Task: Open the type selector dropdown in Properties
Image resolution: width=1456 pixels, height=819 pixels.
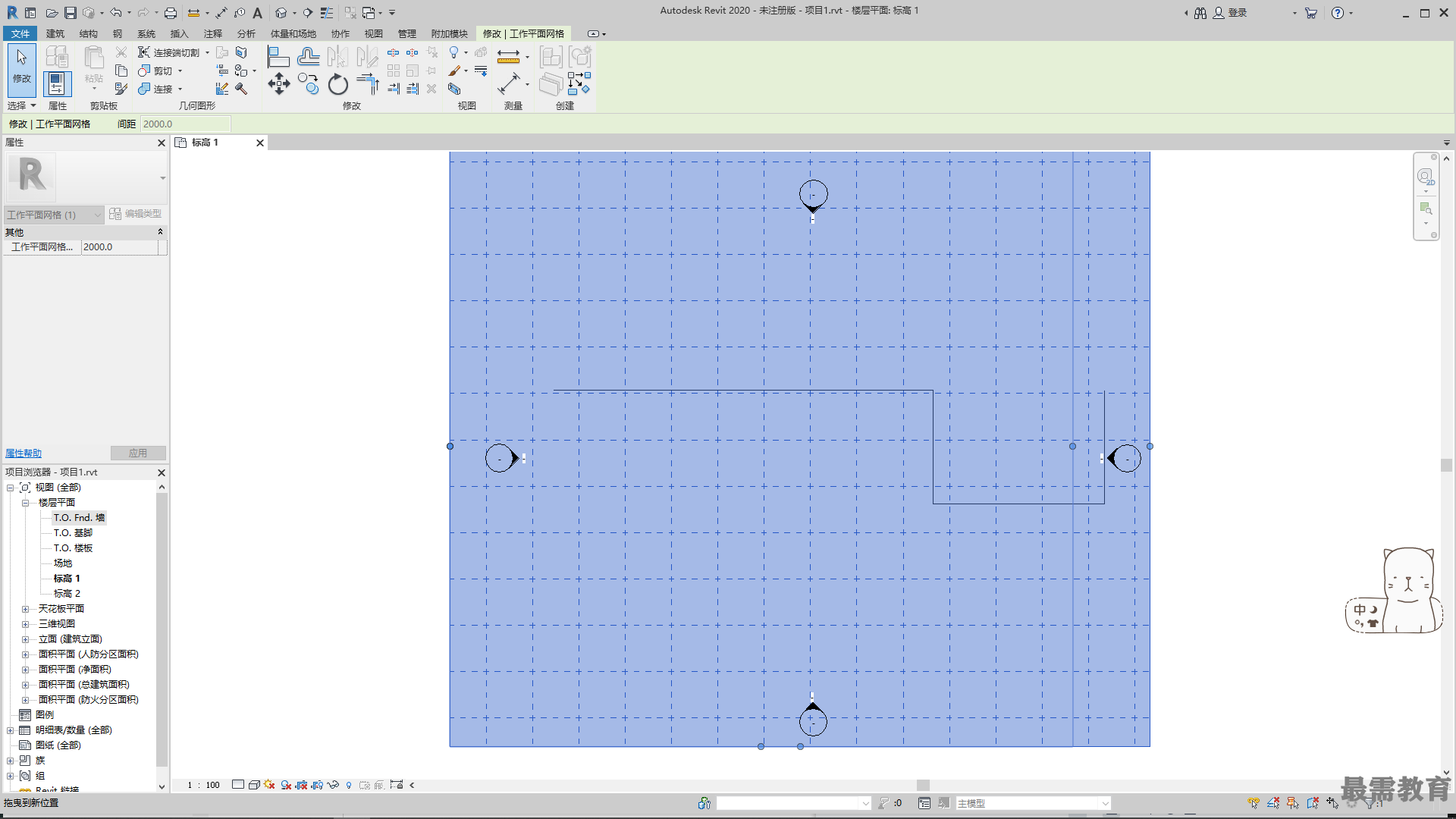Action: point(162,177)
